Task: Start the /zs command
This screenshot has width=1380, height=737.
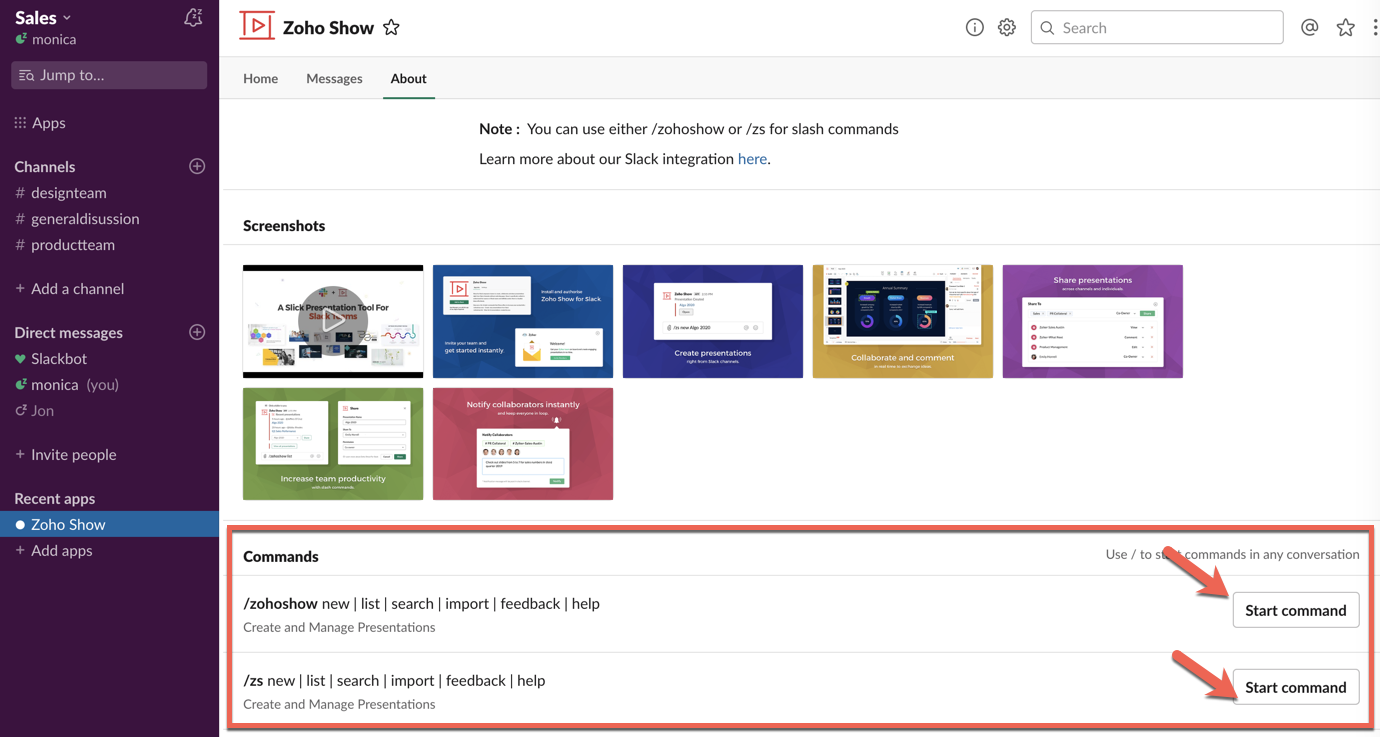Action: 1295,687
